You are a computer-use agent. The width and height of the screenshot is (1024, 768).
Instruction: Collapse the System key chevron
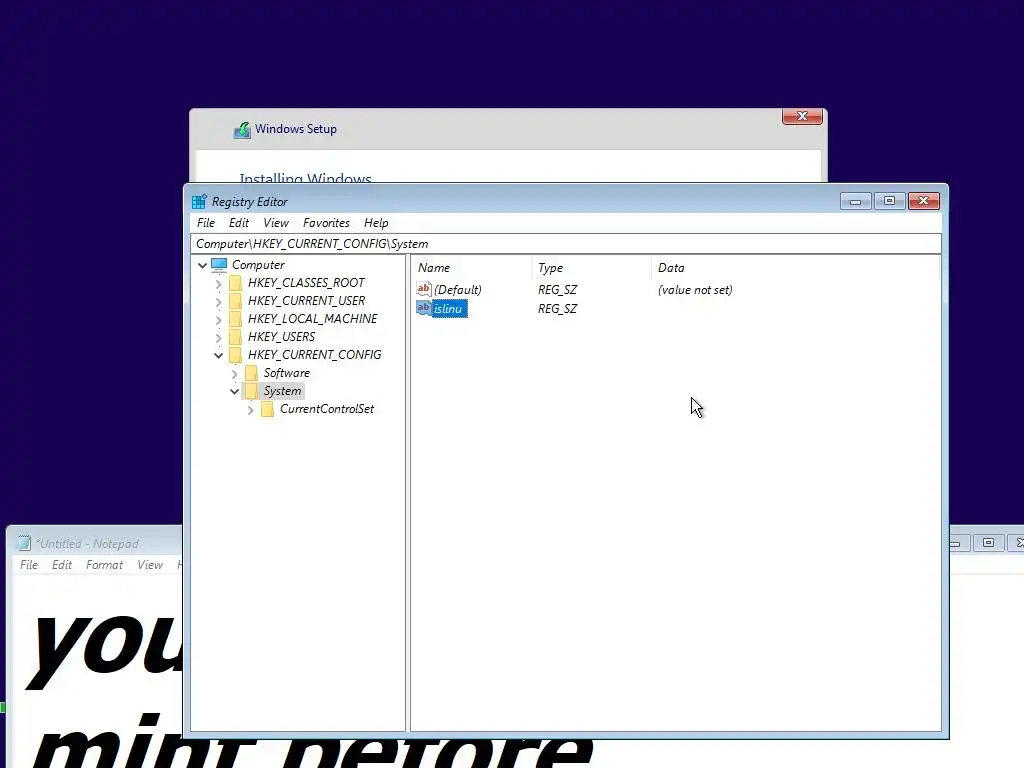(234, 391)
